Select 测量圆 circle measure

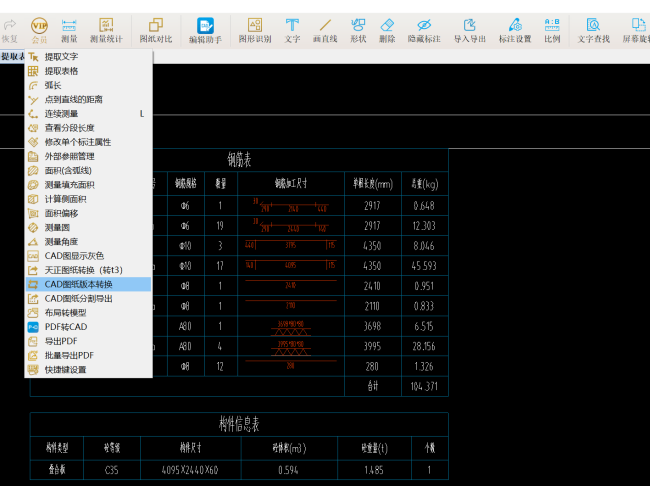(88, 227)
